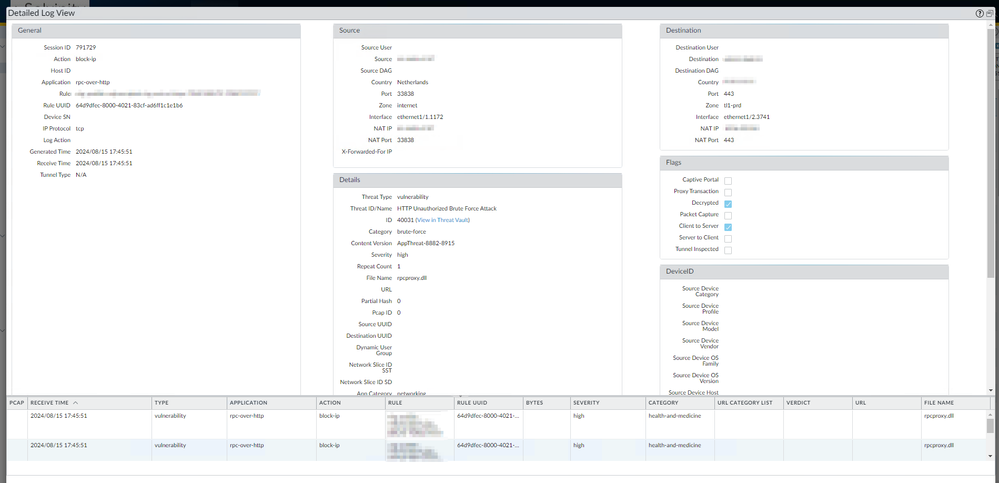Click the content version AppThreat-8882-8915

(426, 243)
